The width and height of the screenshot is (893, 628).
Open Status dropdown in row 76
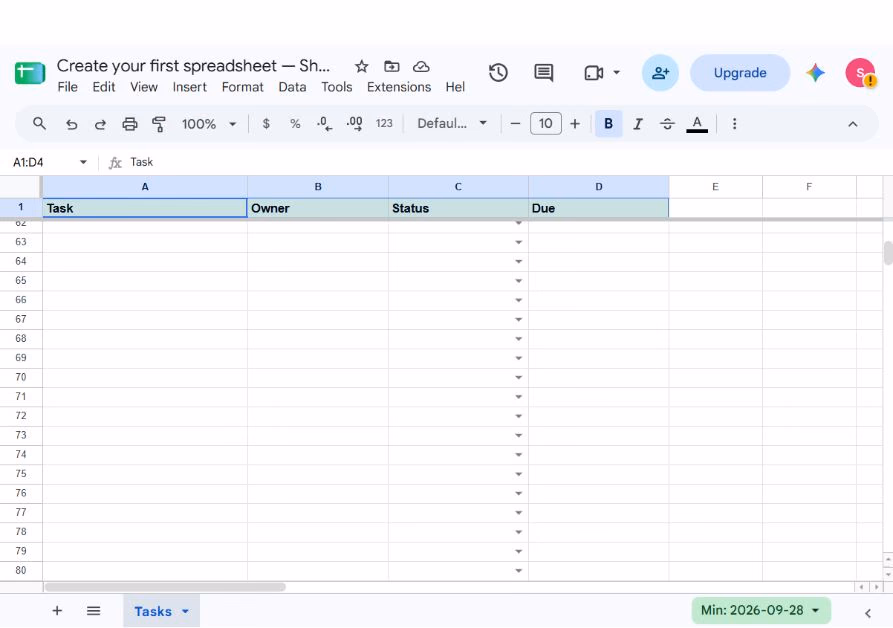click(518, 494)
